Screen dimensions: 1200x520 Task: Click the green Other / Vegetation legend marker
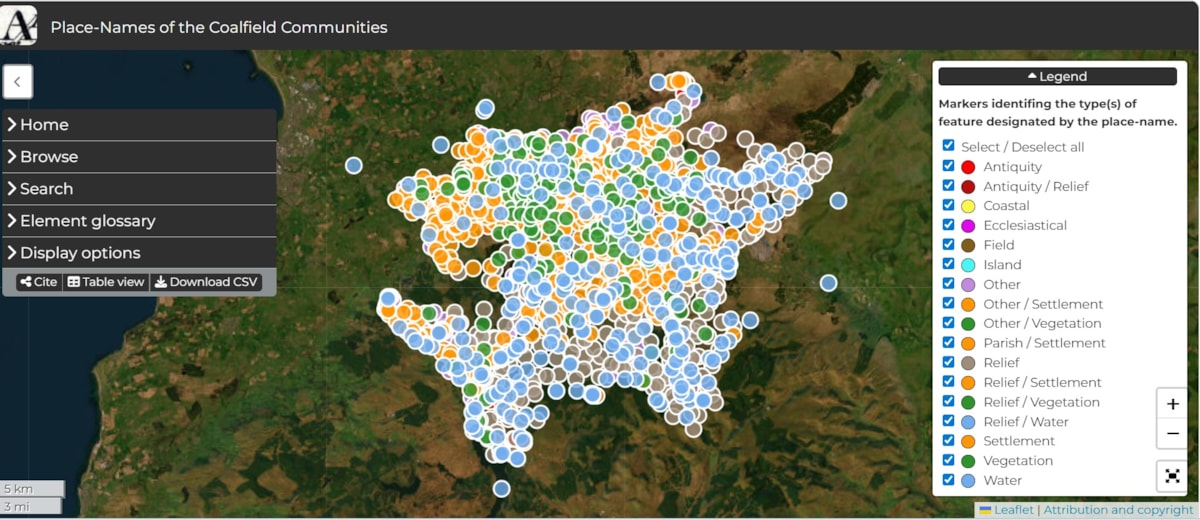[x=968, y=324]
